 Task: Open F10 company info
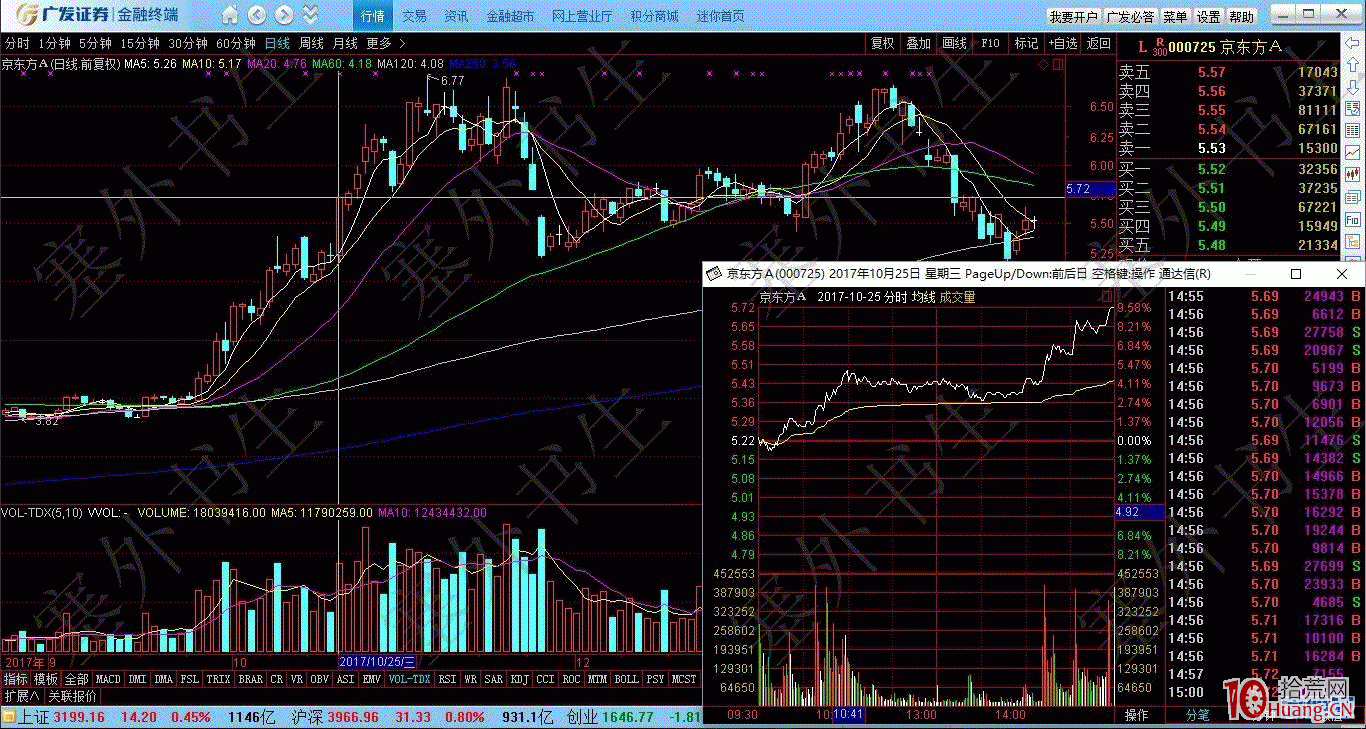coord(990,43)
